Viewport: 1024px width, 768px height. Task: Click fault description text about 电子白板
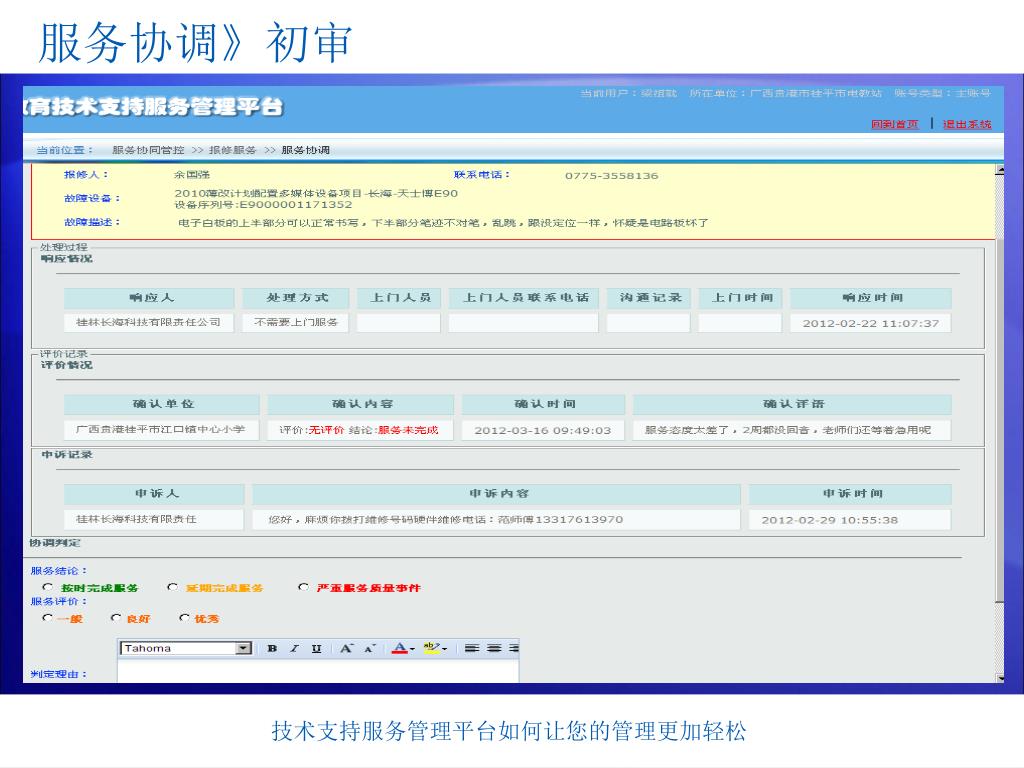click(443, 223)
